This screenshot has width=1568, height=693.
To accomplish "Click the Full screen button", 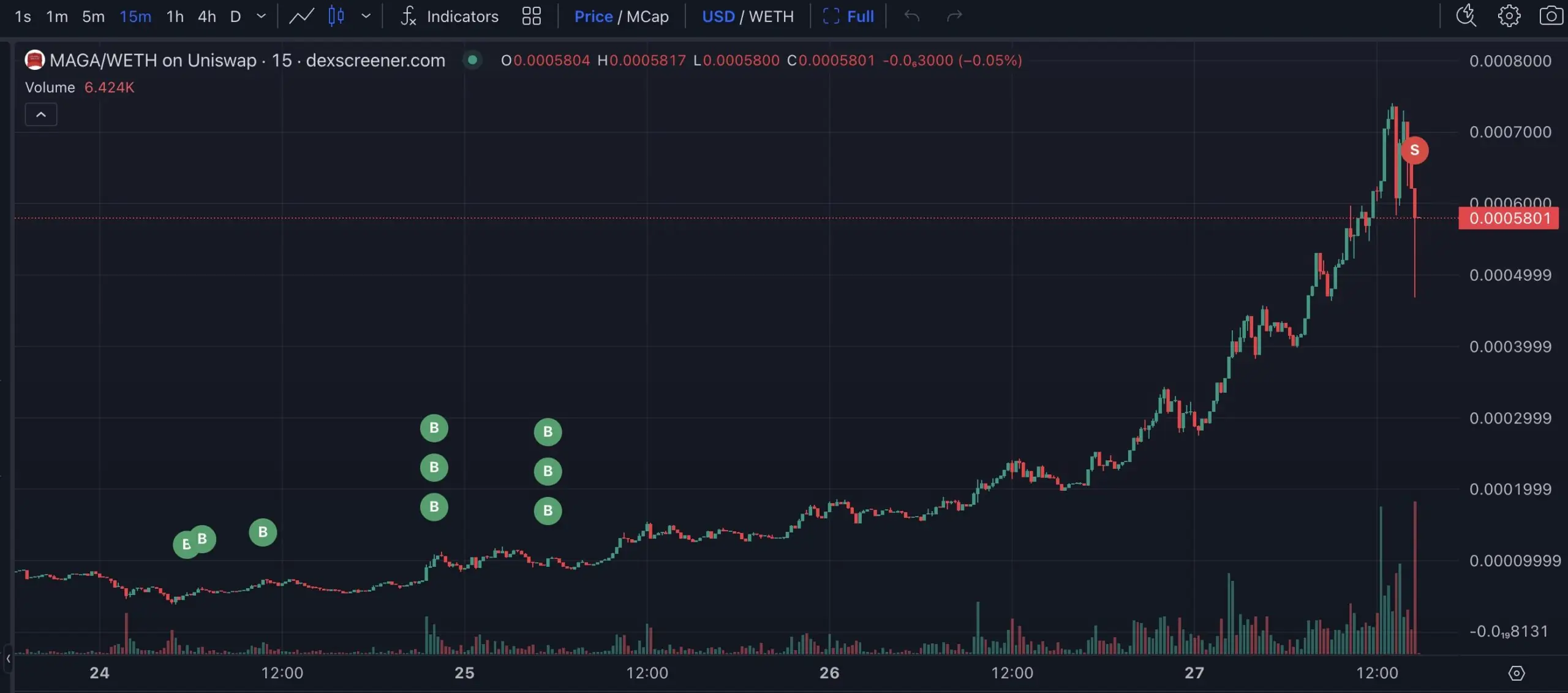I will point(848,17).
